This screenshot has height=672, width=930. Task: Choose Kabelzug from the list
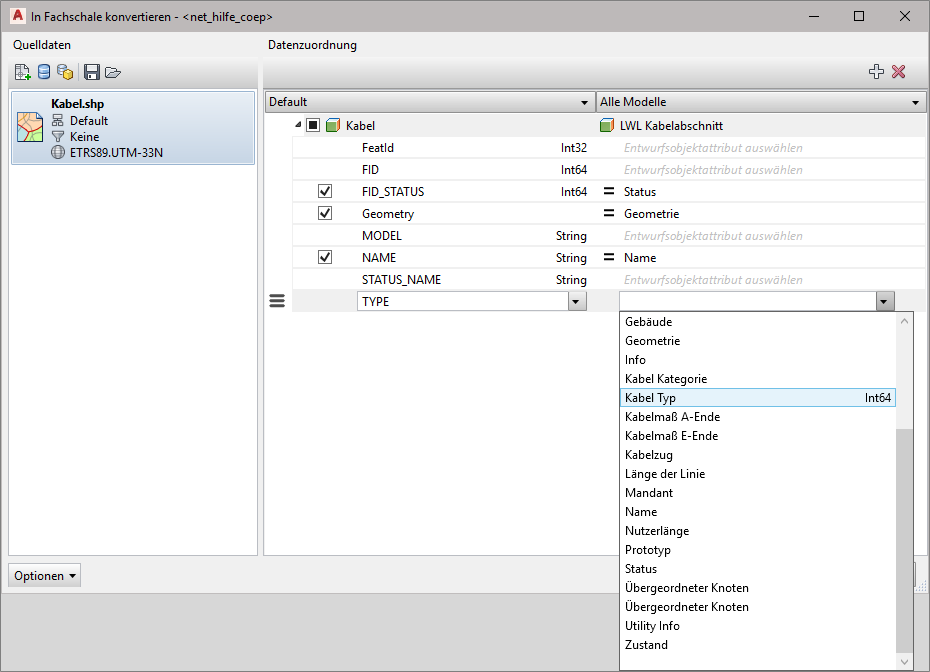(x=757, y=454)
